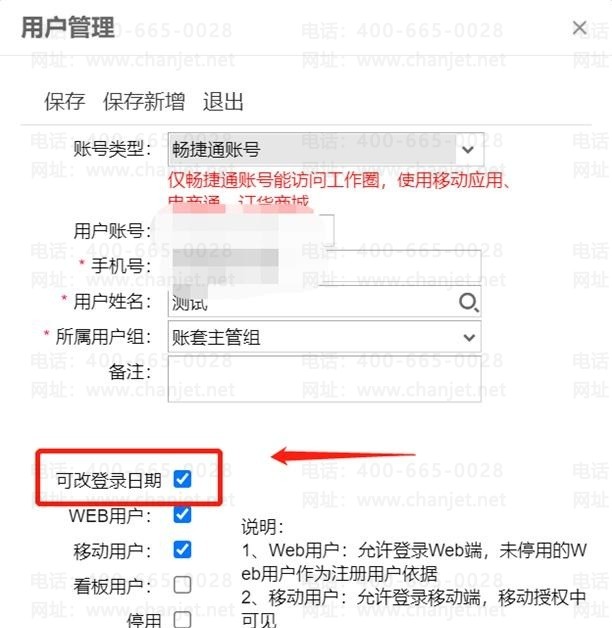
Task: Click 退出 to exit the dialog
Action: point(223,101)
